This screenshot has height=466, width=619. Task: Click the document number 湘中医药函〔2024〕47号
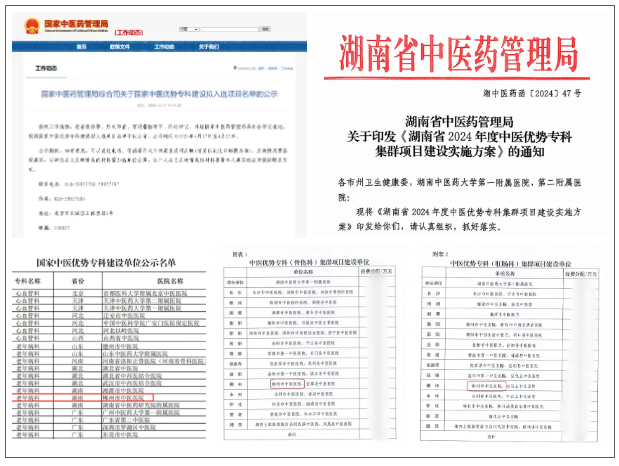point(532,94)
